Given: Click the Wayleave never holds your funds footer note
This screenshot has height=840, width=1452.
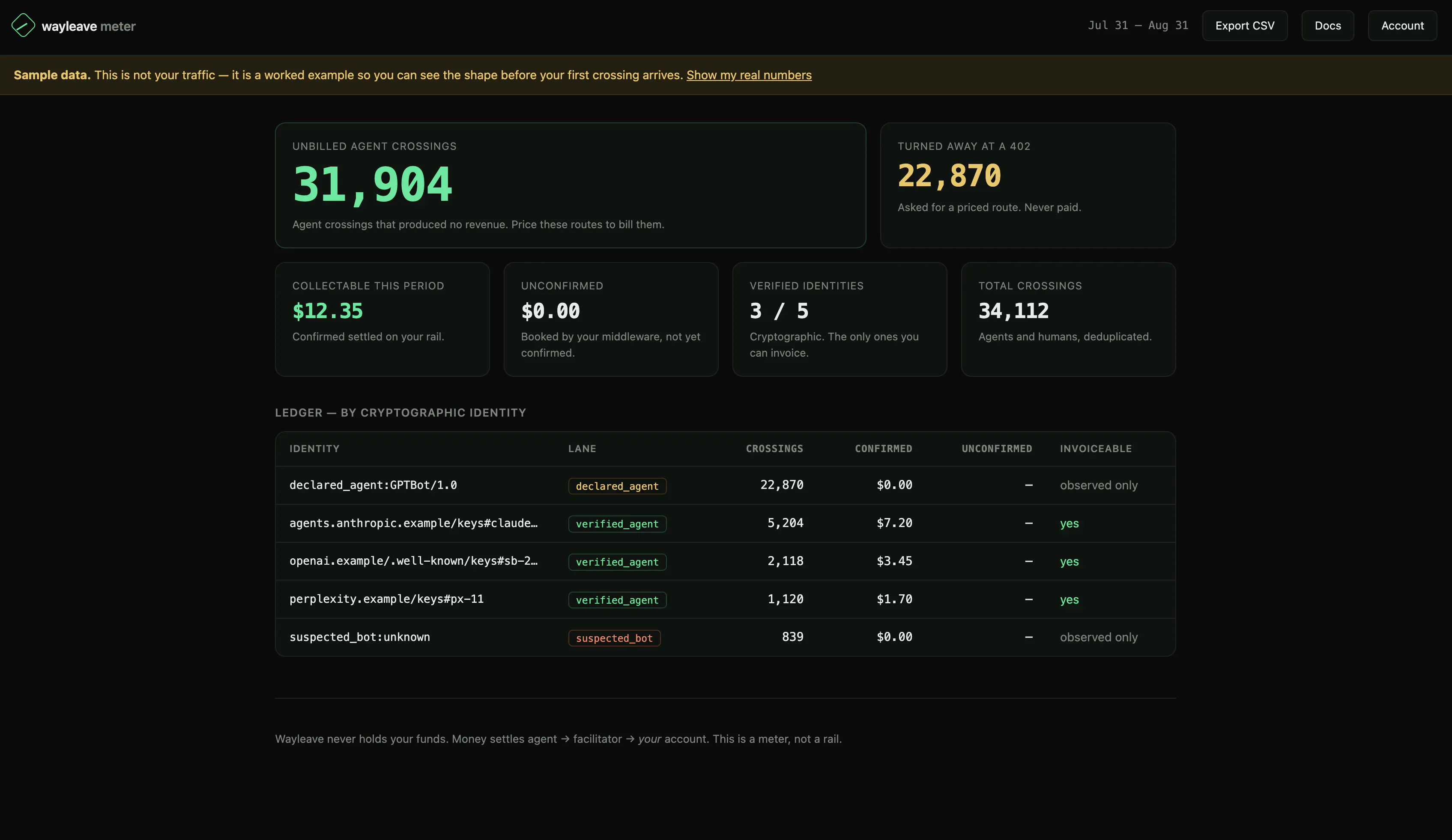Looking at the screenshot, I should [559, 739].
